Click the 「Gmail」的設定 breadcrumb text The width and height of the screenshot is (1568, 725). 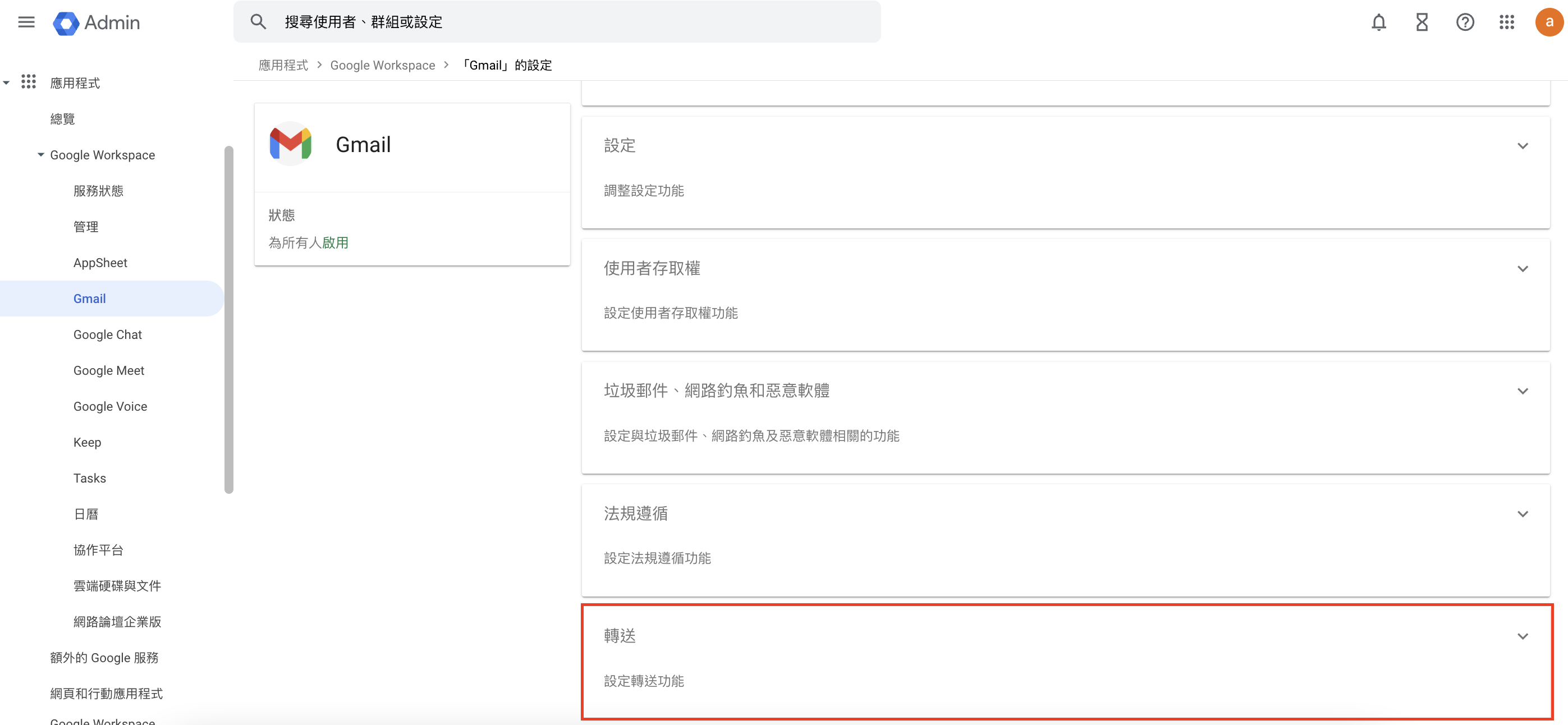(506, 65)
